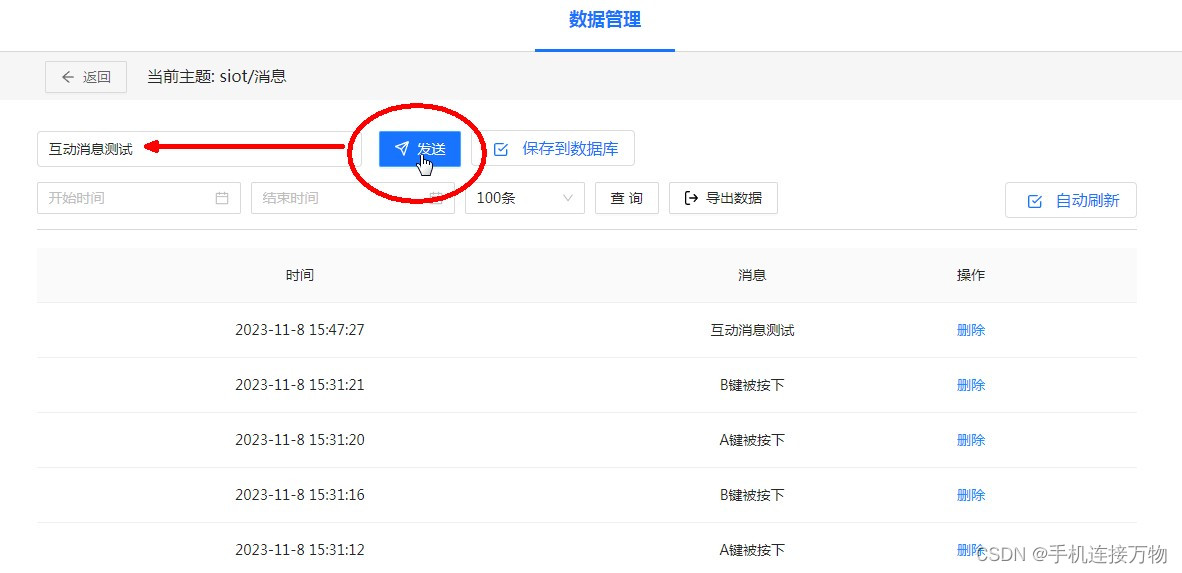Delete the 15:47:27 互动消息测试 row
Screen dimensions: 1182x573
(971, 330)
